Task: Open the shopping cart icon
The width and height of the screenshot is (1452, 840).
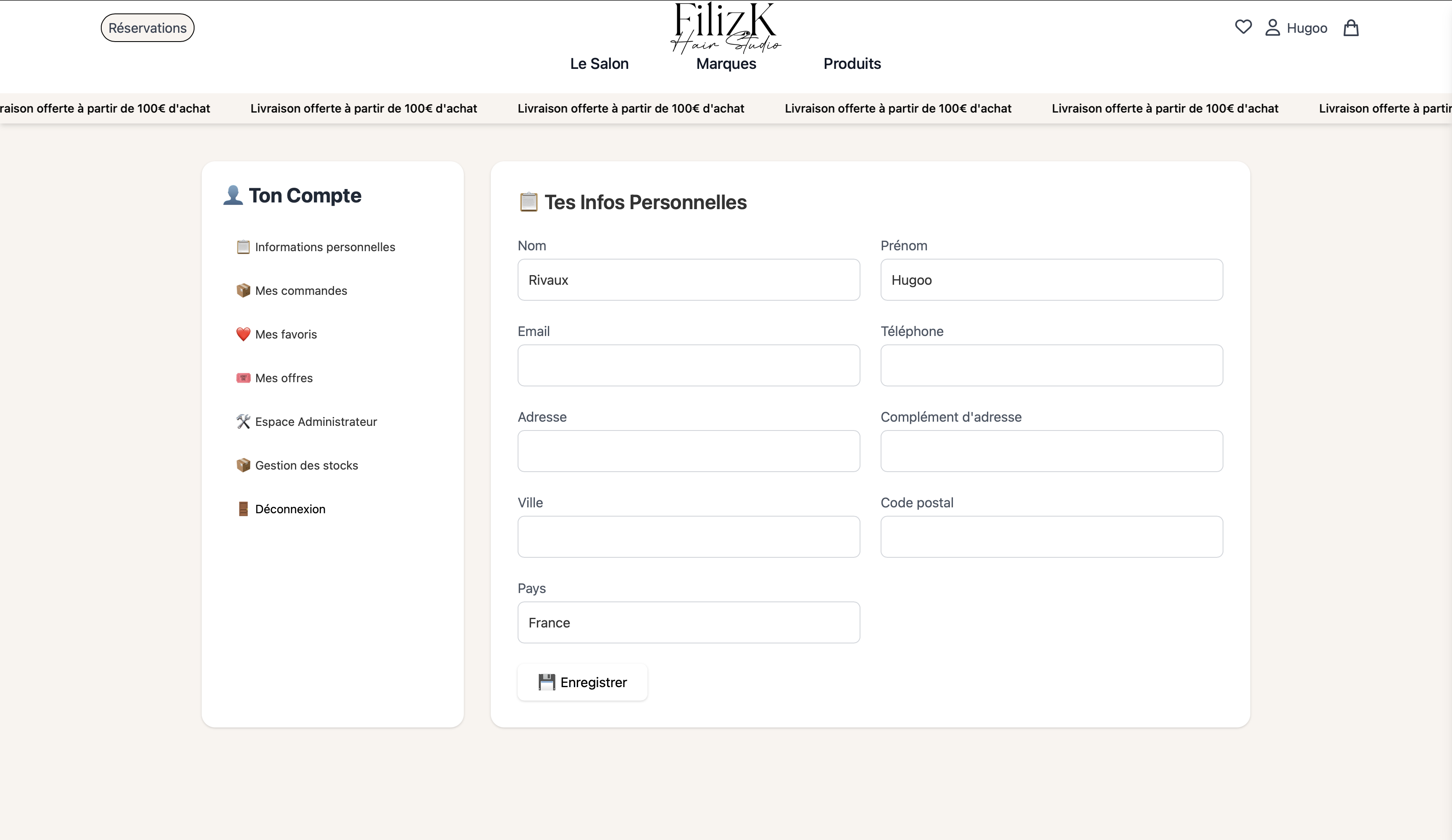Action: tap(1351, 27)
